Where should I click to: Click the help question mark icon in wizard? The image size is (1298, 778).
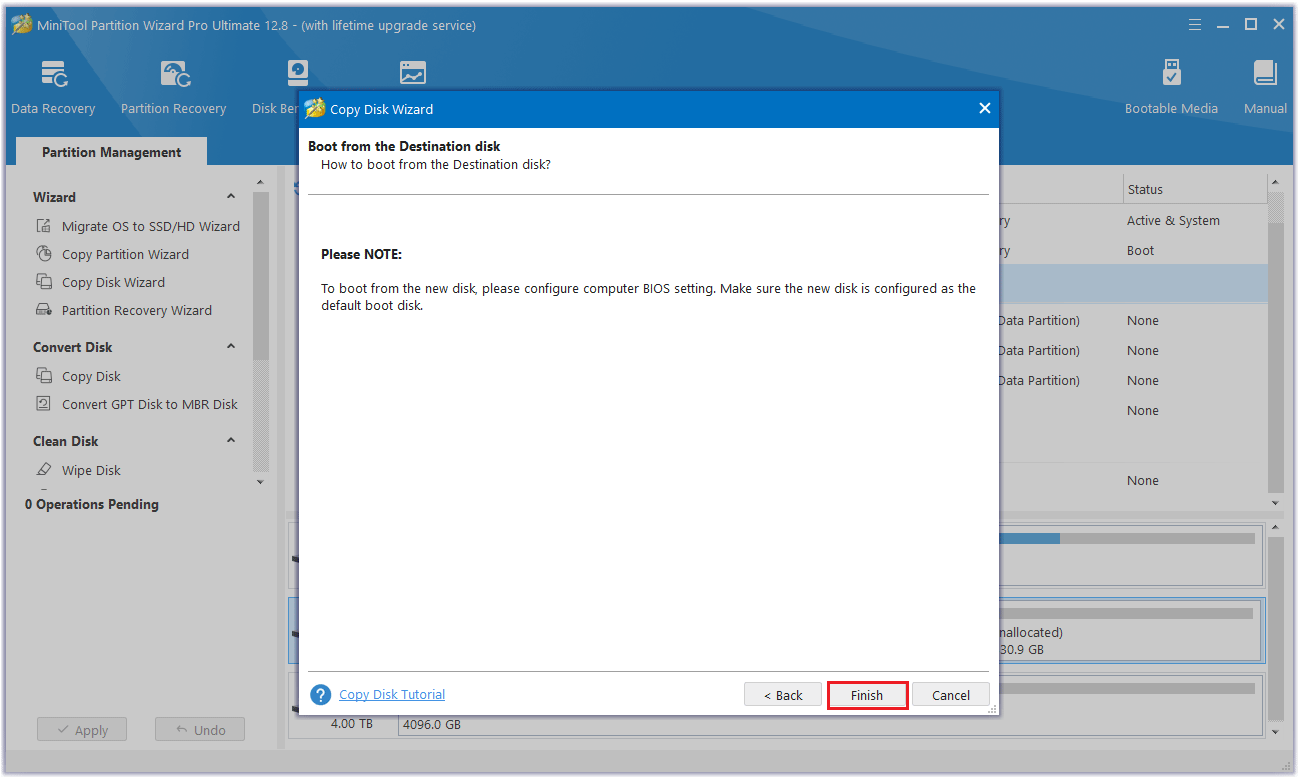coord(320,695)
